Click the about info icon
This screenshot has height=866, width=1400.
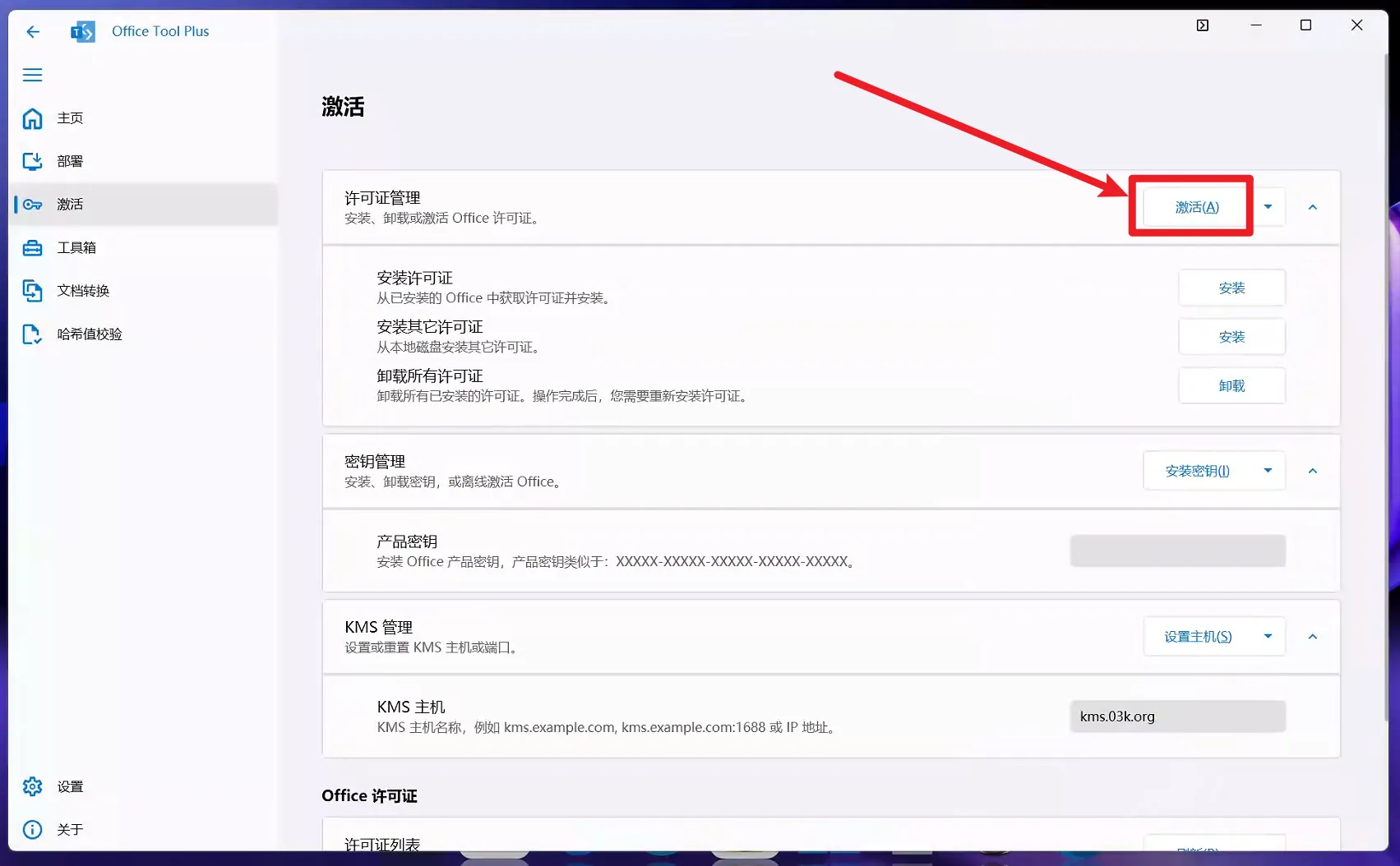click(32, 830)
